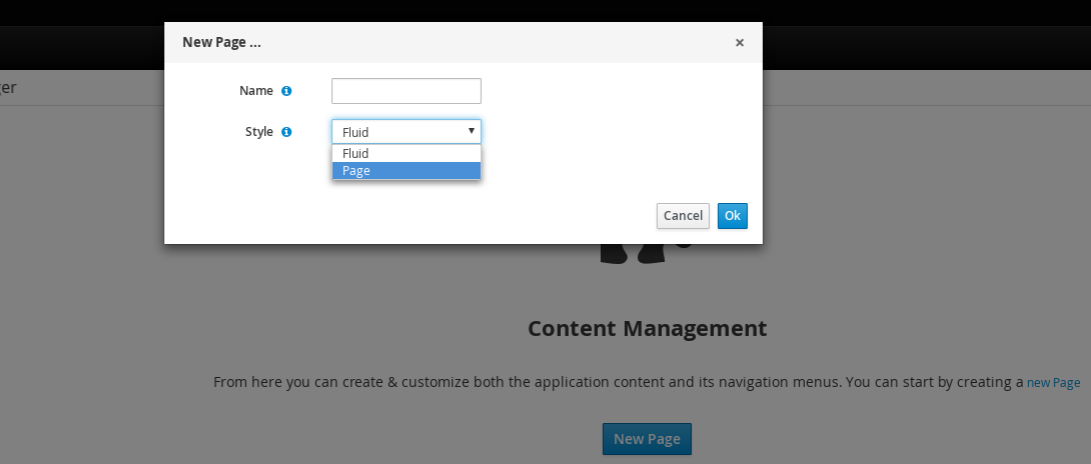
Task: Click the partially hidden tab ending in "er"
Action: point(8,87)
